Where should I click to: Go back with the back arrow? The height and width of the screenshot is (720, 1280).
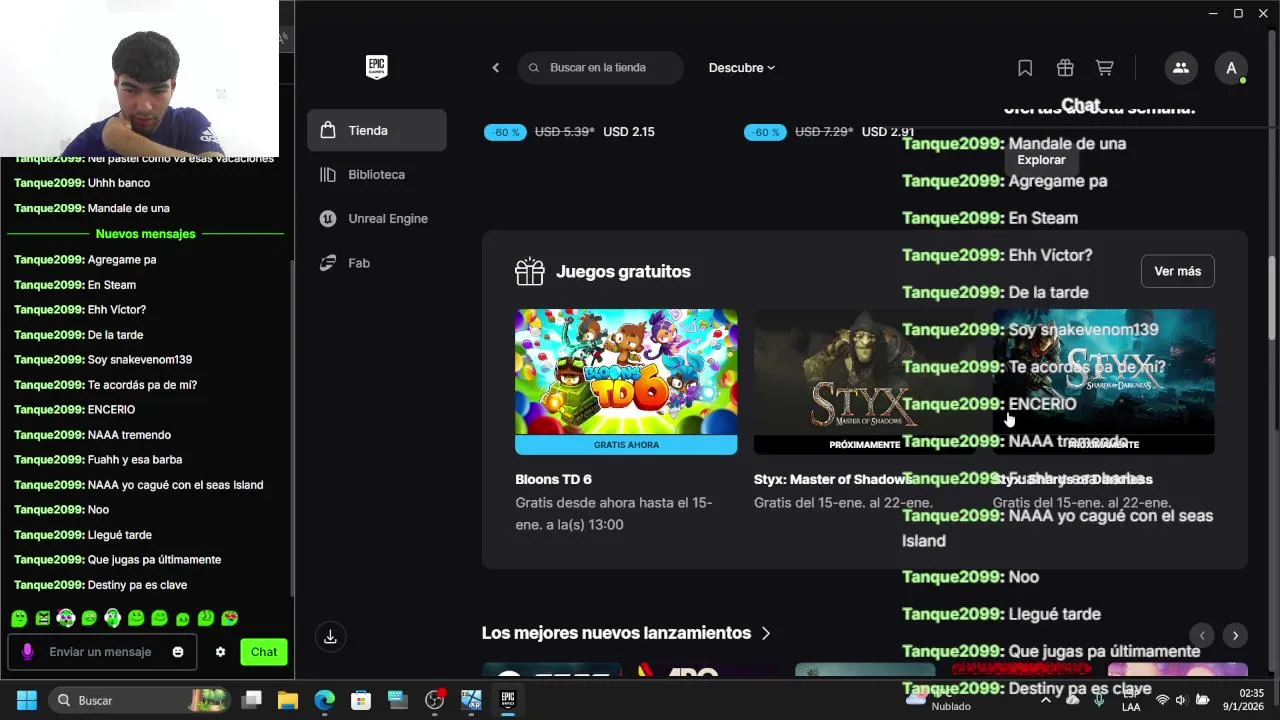pyautogui.click(x=496, y=68)
